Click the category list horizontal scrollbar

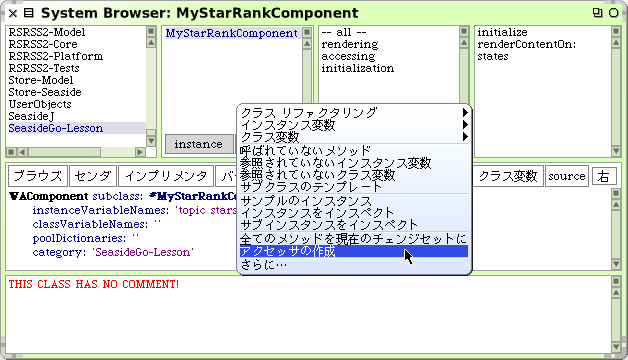click(76, 152)
